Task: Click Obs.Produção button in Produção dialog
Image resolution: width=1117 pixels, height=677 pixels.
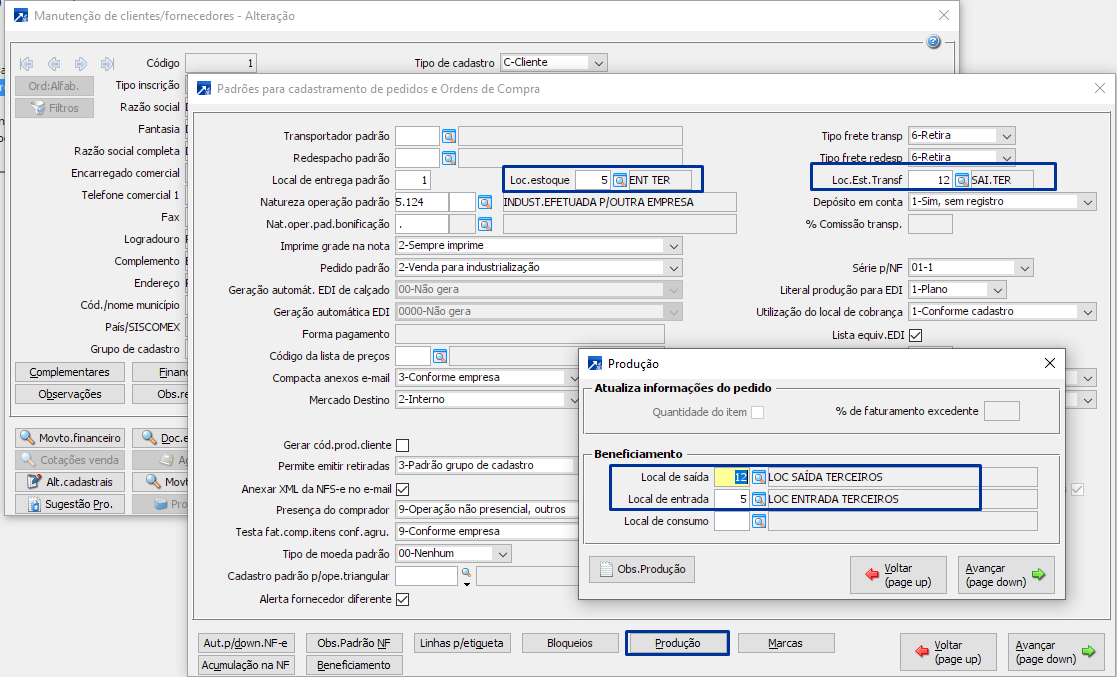Action: coord(642,569)
